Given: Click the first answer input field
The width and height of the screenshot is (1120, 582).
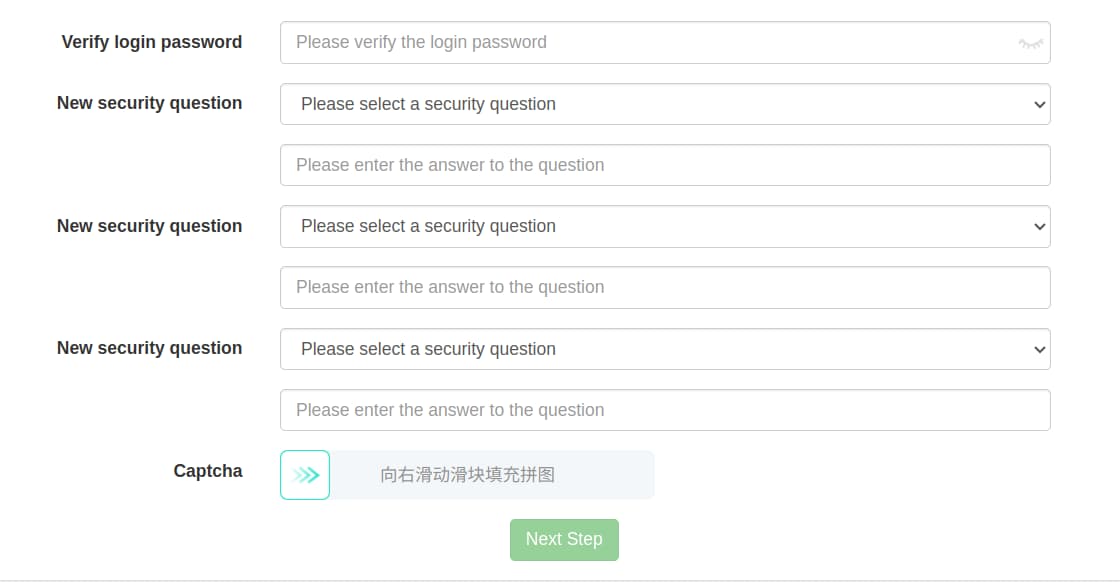Looking at the screenshot, I should [x=665, y=164].
